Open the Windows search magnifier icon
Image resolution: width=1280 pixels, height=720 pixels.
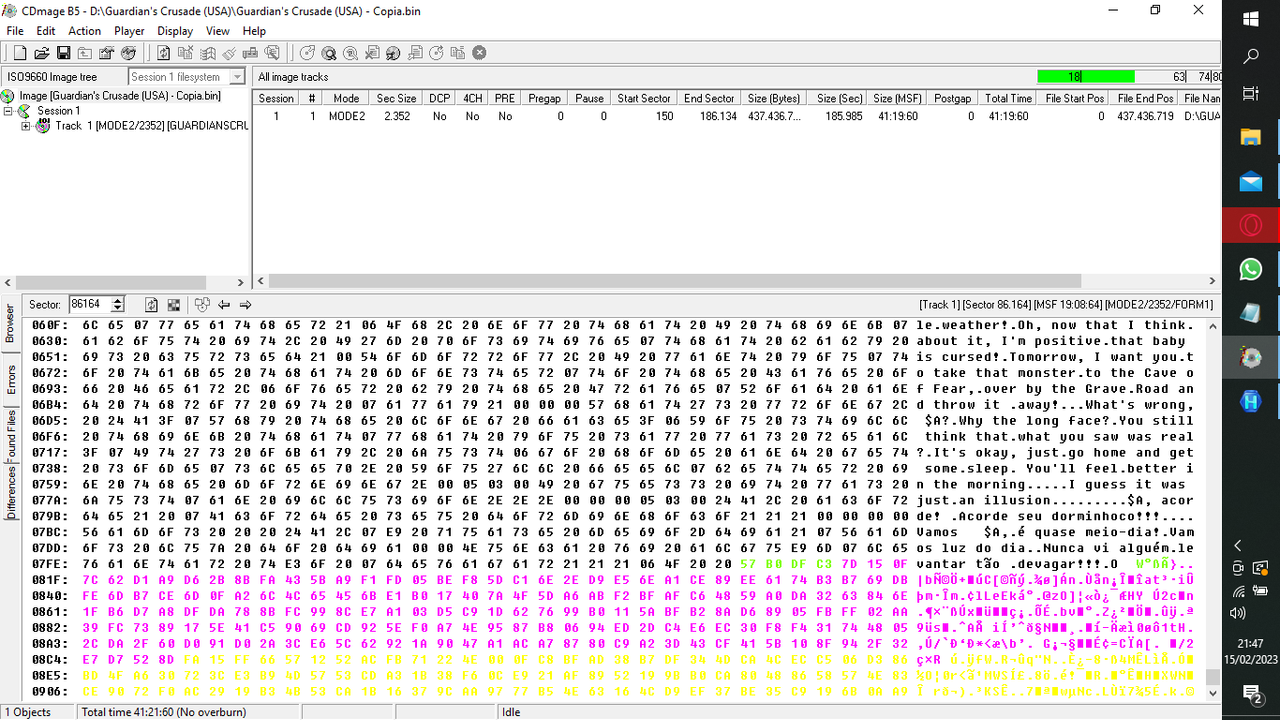click(x=1251, y=57)
